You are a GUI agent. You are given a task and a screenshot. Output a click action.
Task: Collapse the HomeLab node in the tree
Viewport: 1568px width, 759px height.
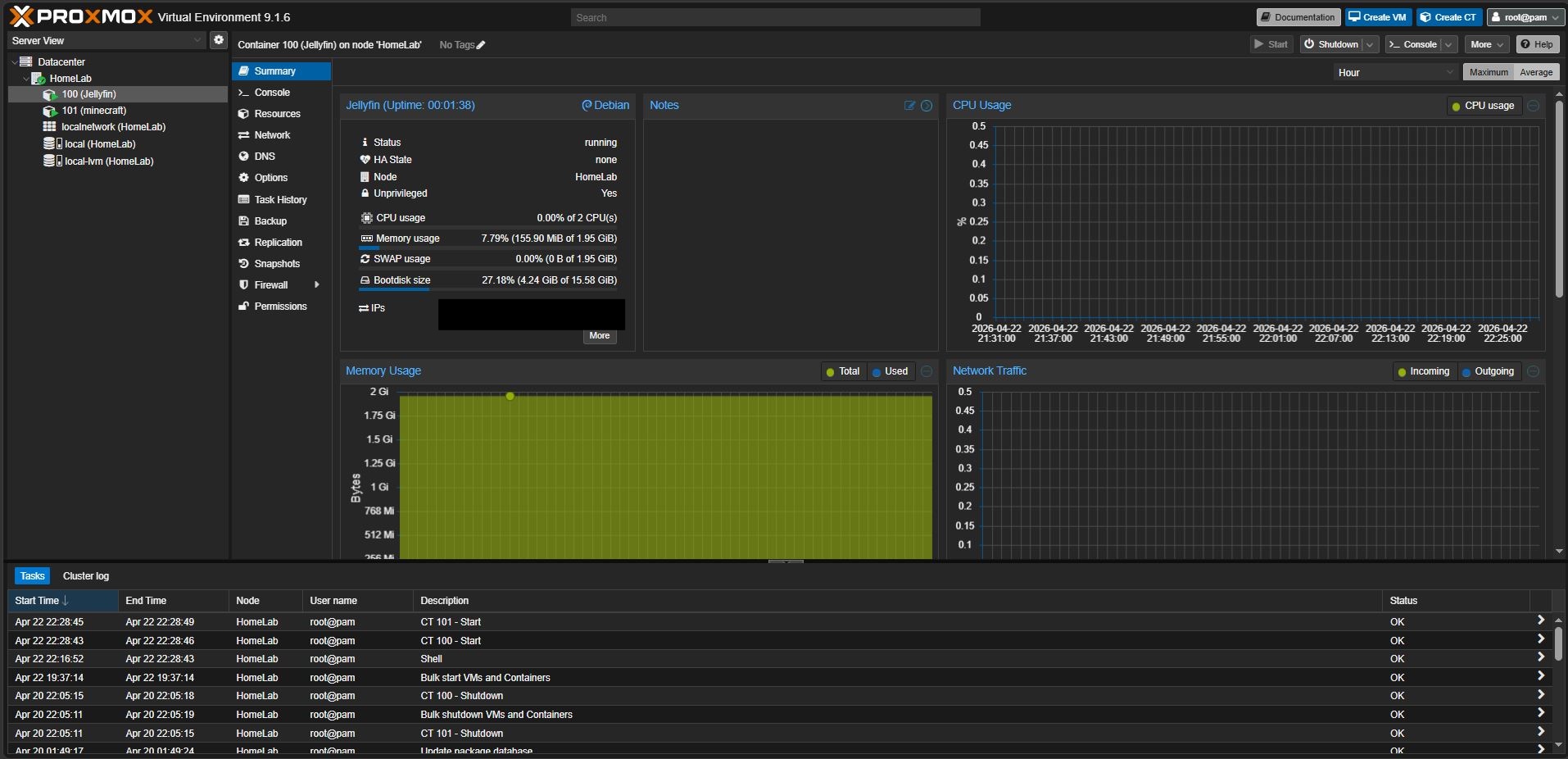(x=25, y=78)
